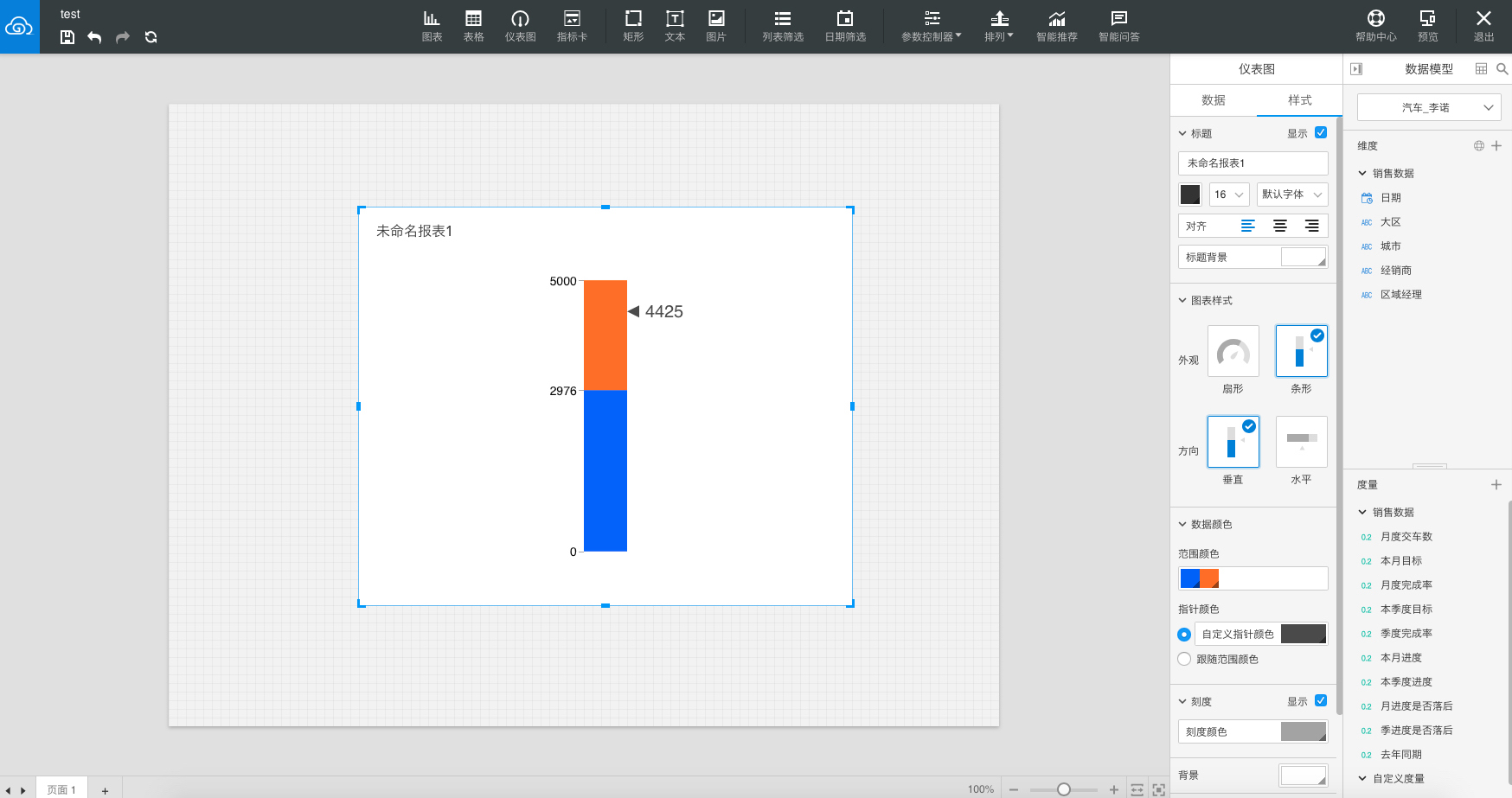
Task: Open the 默认字体 font dropdown
Action: [x=1292, y=195]
